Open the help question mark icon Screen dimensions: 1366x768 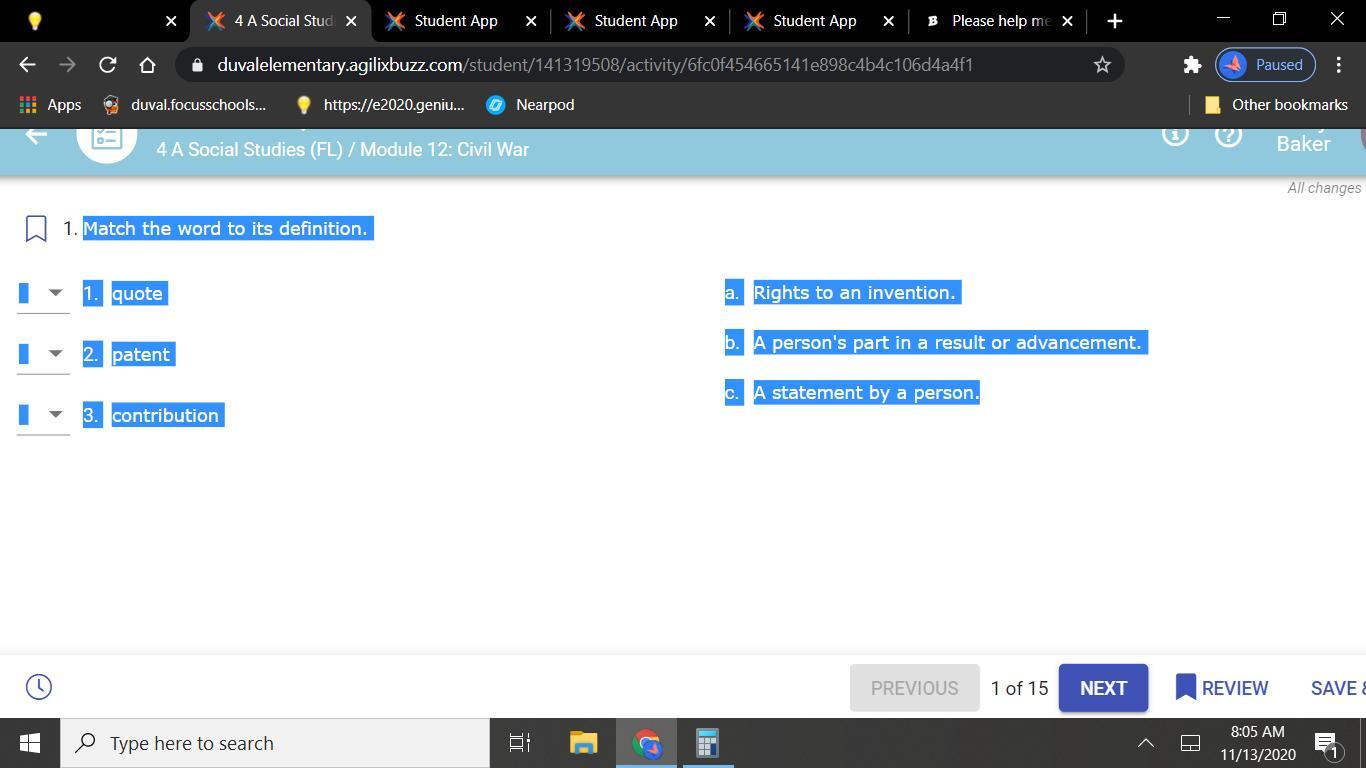click(x=1228, y=135)
